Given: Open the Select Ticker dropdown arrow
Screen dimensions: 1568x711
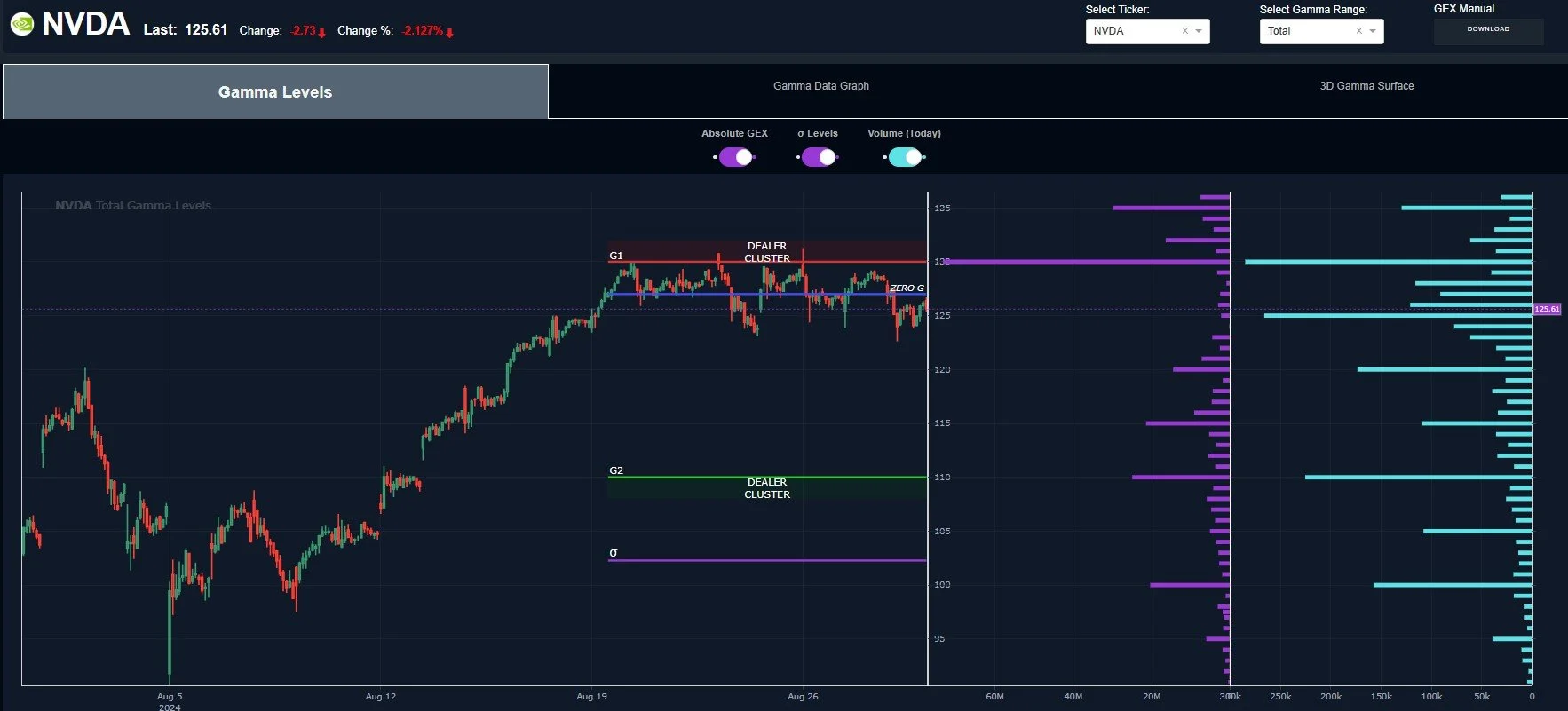Looking at the screenshot, I should (x=1199, y=31).
